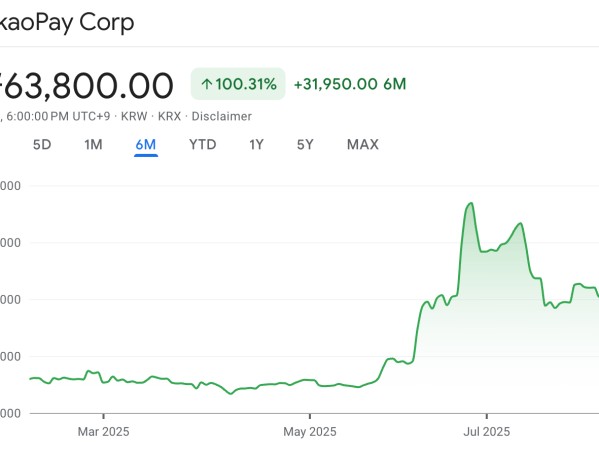Image resolution: width=599 pixels, height=450 pixels.
Task: Switch chart to 1Y range
Action: tap(256, 145)
